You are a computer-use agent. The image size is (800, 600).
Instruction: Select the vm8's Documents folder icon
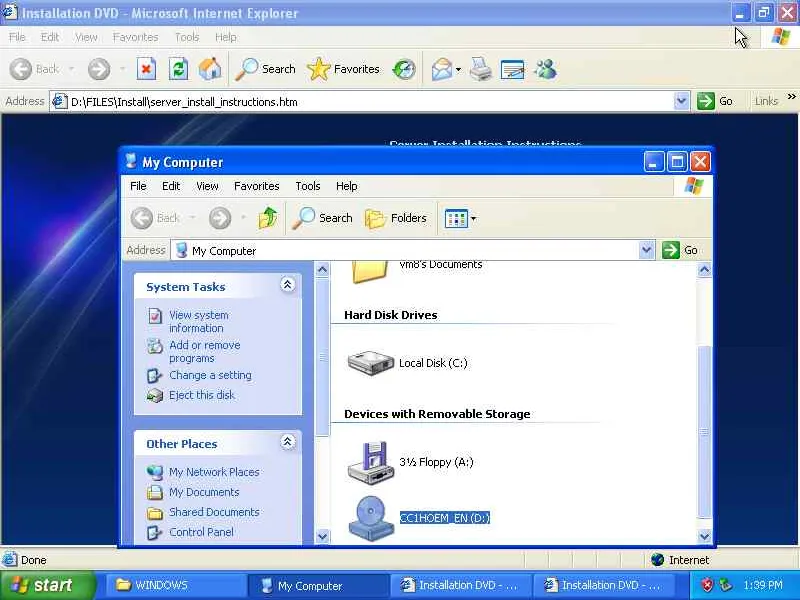369,271
